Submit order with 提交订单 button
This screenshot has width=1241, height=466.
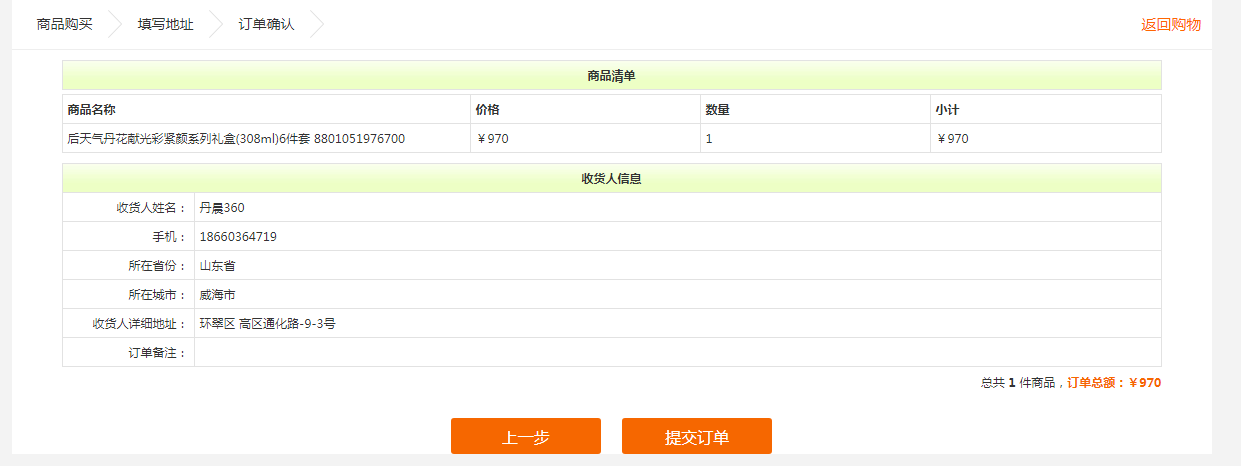coord(697,437)
